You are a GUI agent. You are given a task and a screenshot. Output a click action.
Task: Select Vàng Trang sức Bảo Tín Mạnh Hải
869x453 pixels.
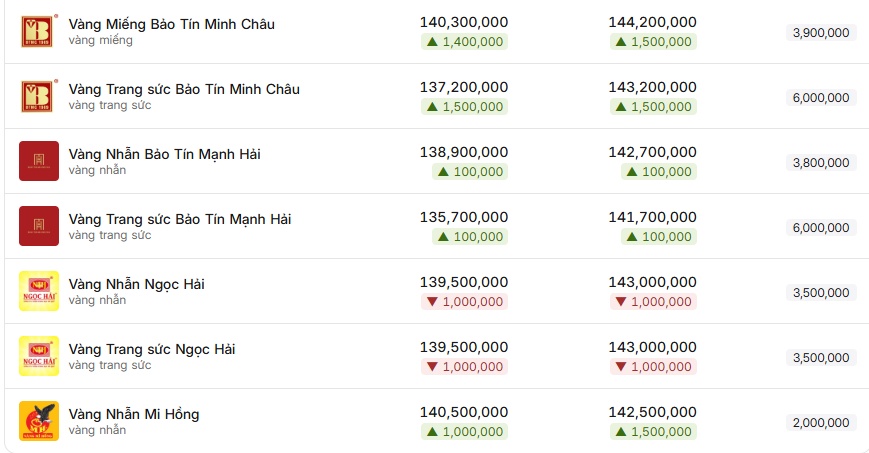click(180, 219)
